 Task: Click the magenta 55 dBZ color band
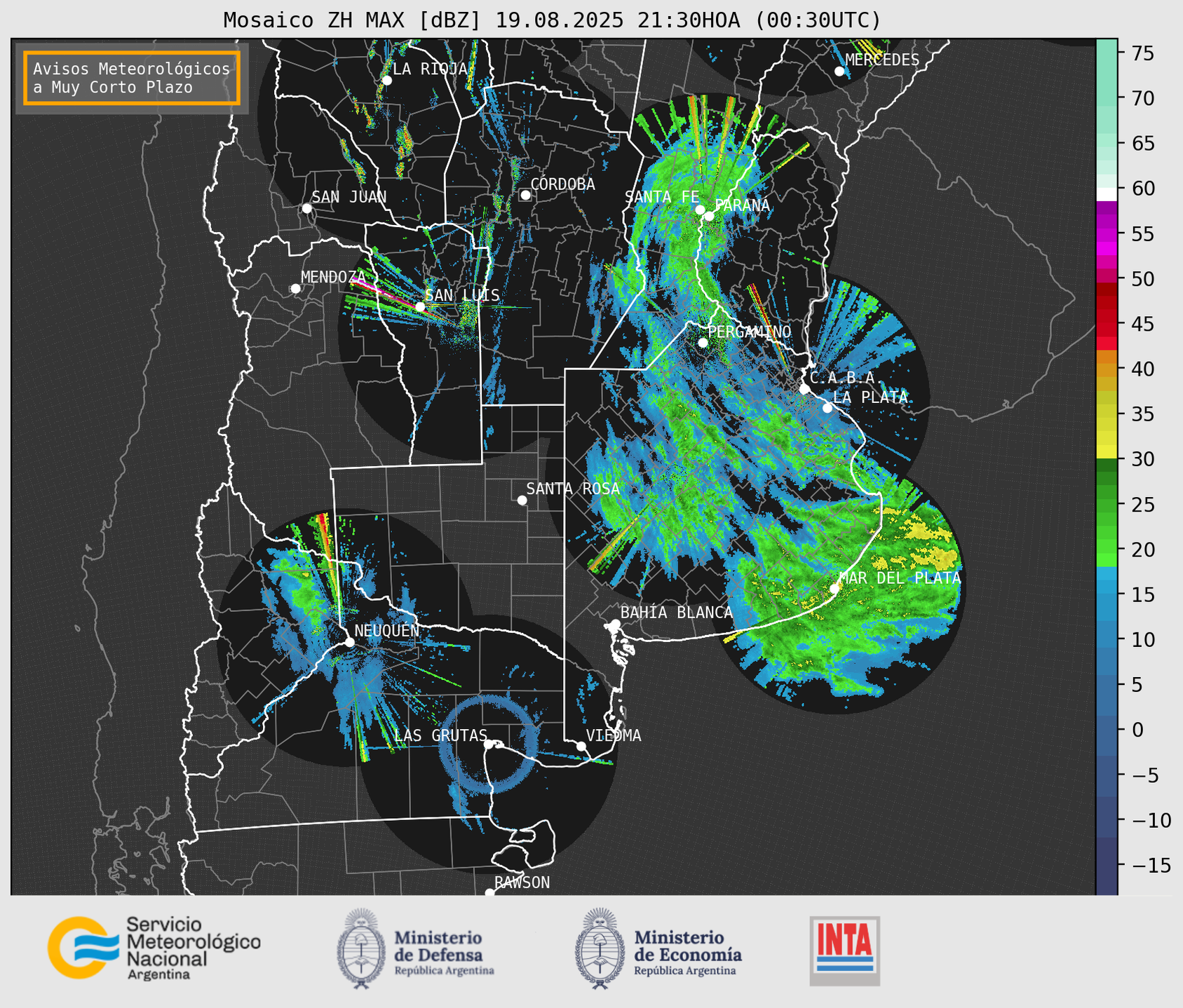pyautogui.click(x=1107, y=233)
